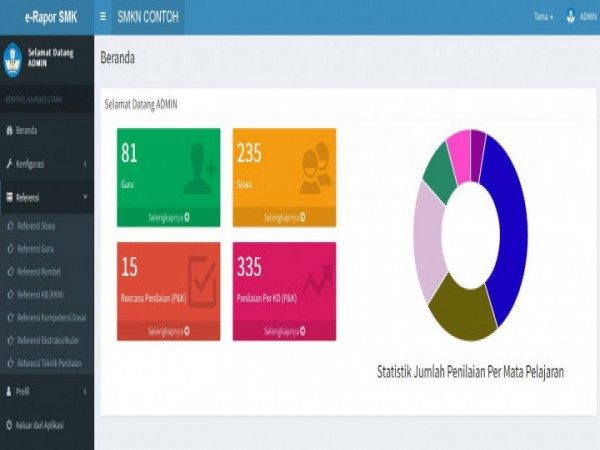Click the Referensi list icon
The width and height of the screenshot is (600, 450).
[x=10, y=197]
